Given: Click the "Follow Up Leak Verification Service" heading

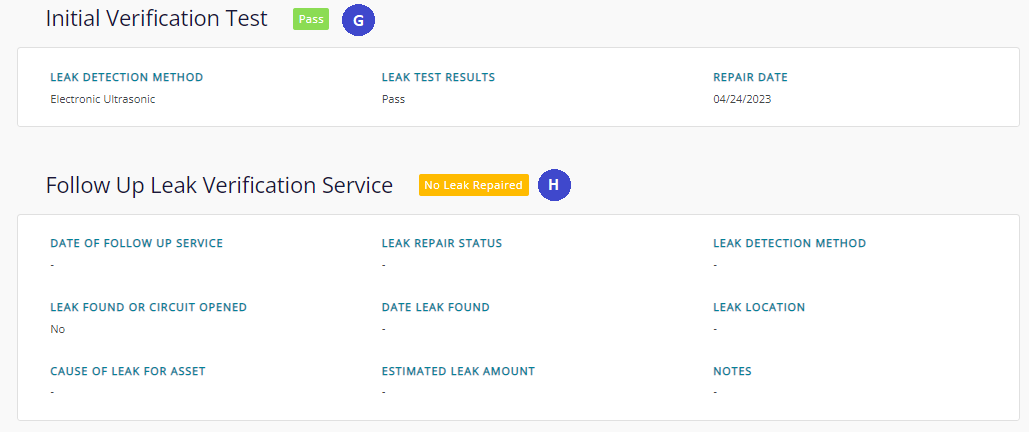Looking at the screenshot, I should click(219, 185).
